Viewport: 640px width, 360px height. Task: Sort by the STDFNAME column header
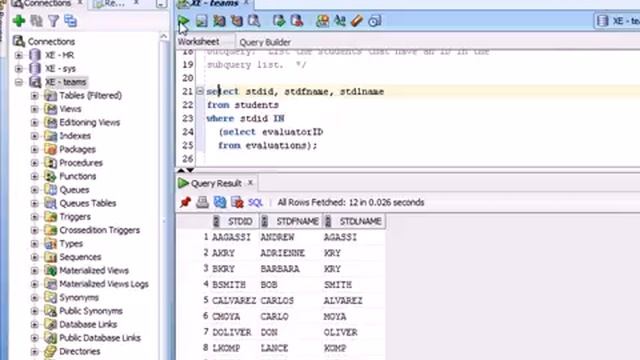(291, 221)
